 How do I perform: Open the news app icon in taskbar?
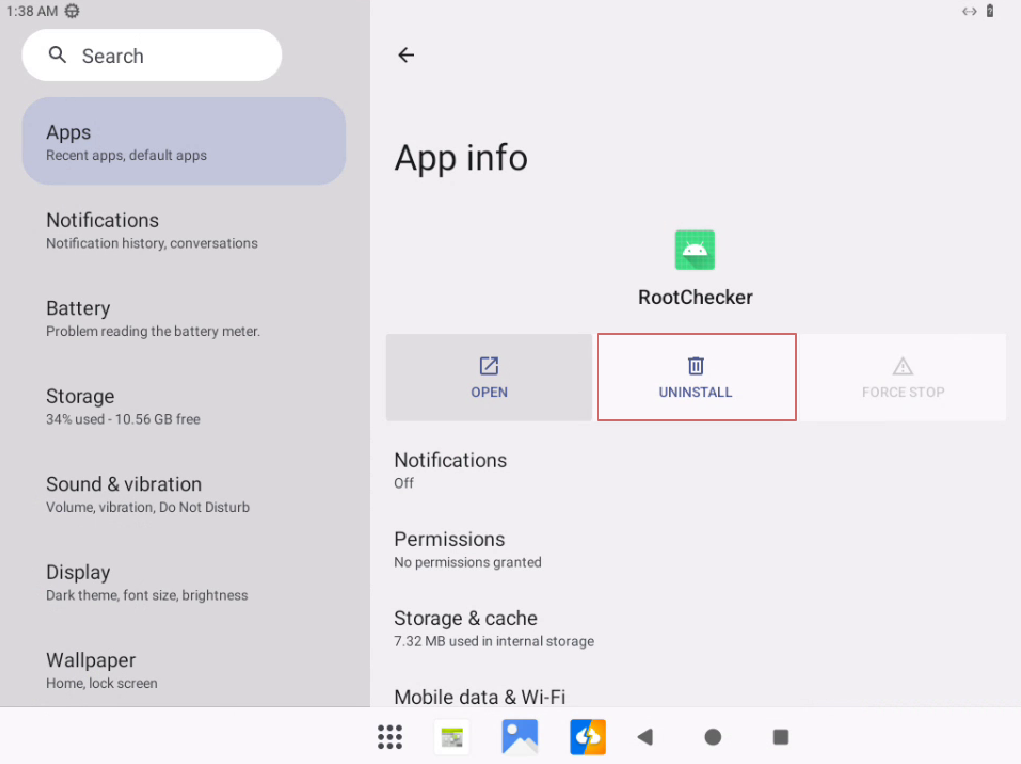453,737
